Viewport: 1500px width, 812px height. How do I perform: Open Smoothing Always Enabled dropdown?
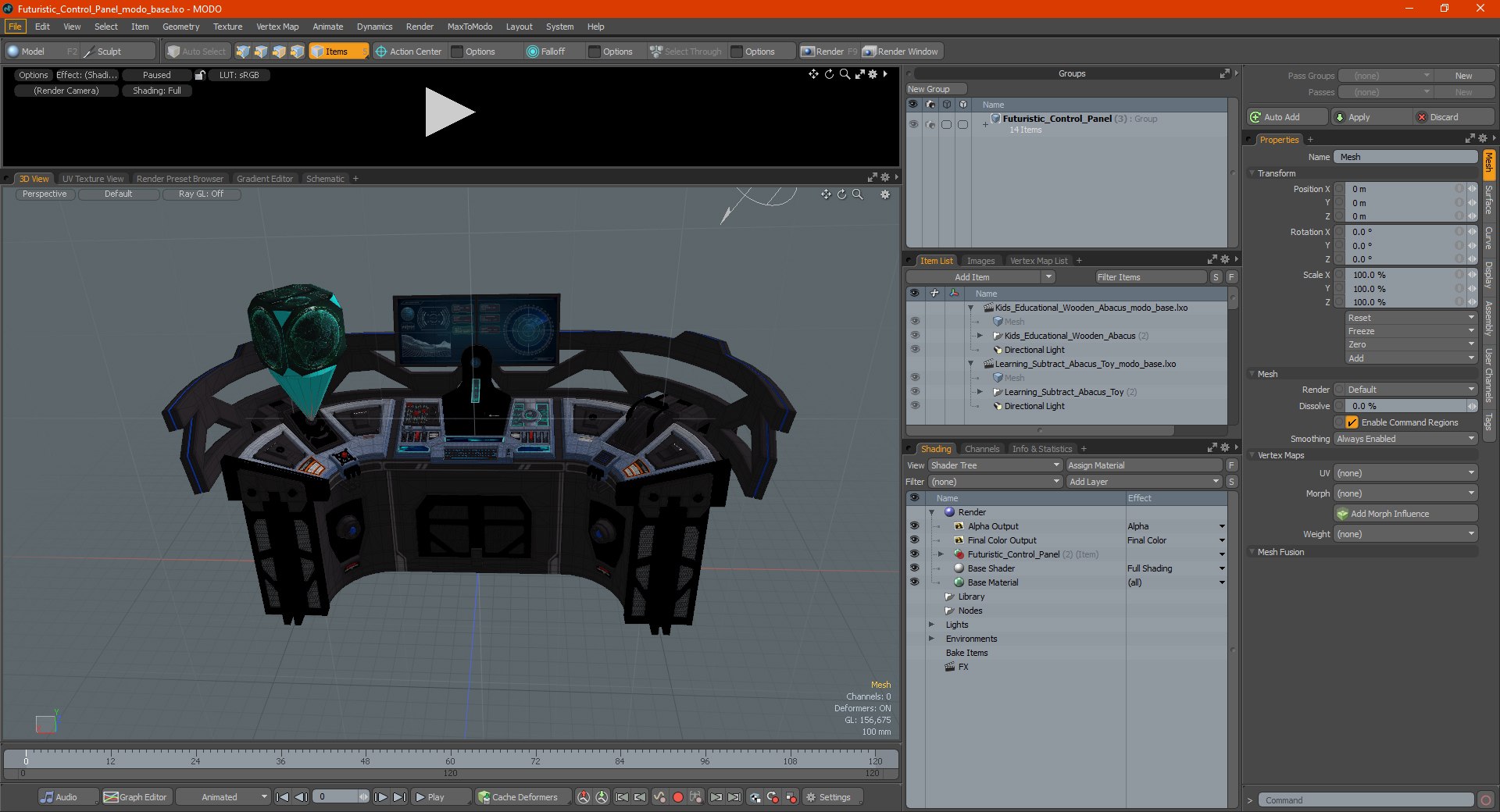[1405, 439]
